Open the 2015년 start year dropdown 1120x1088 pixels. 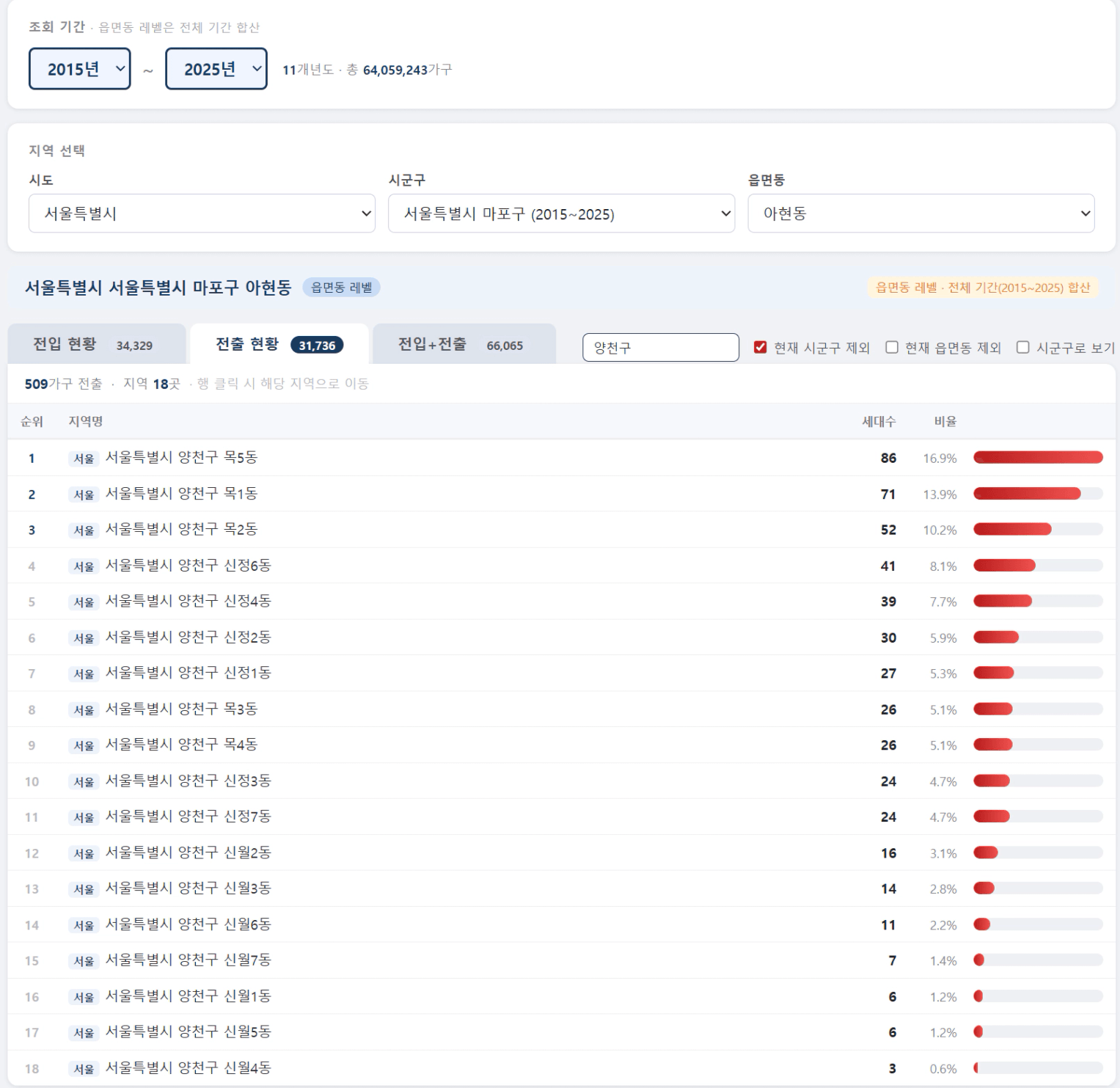click(79, 69)
